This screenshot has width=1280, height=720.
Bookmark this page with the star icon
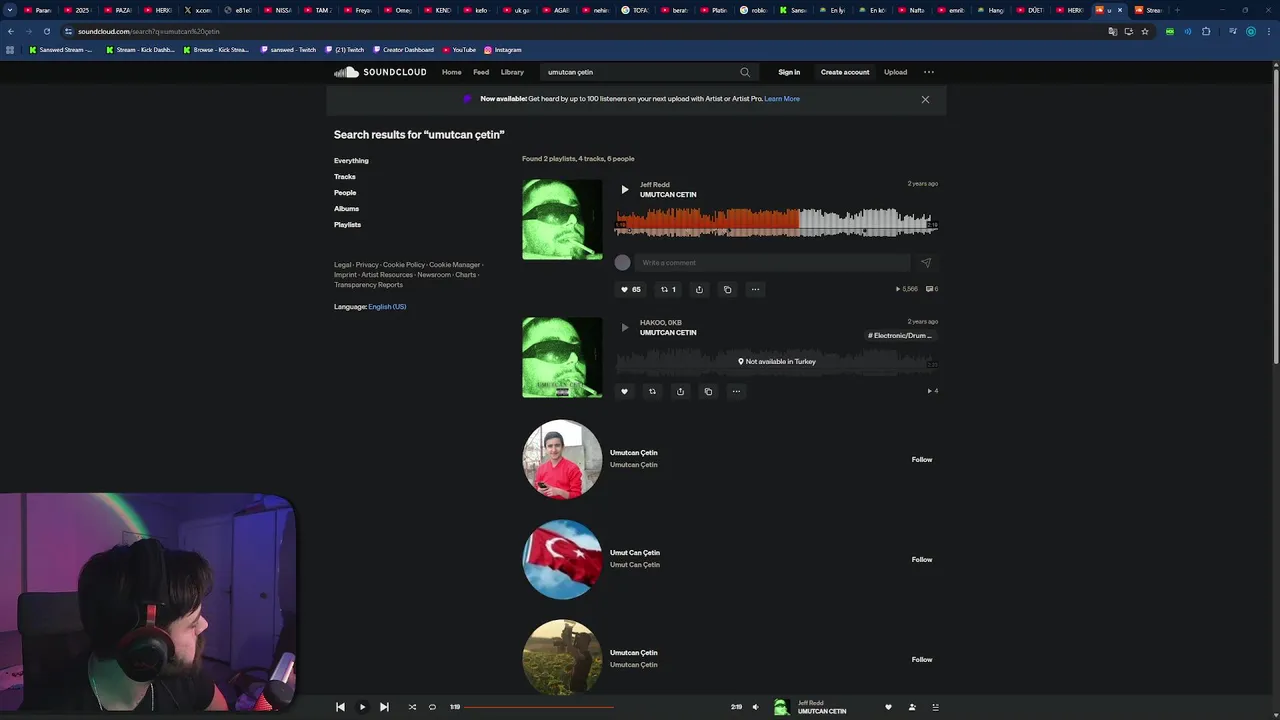pos(1145,31)
